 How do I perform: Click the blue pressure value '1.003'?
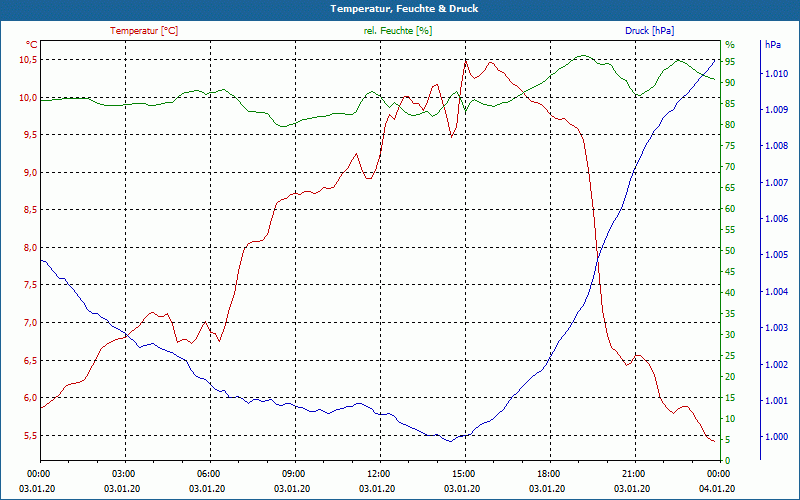coord(776,328)
